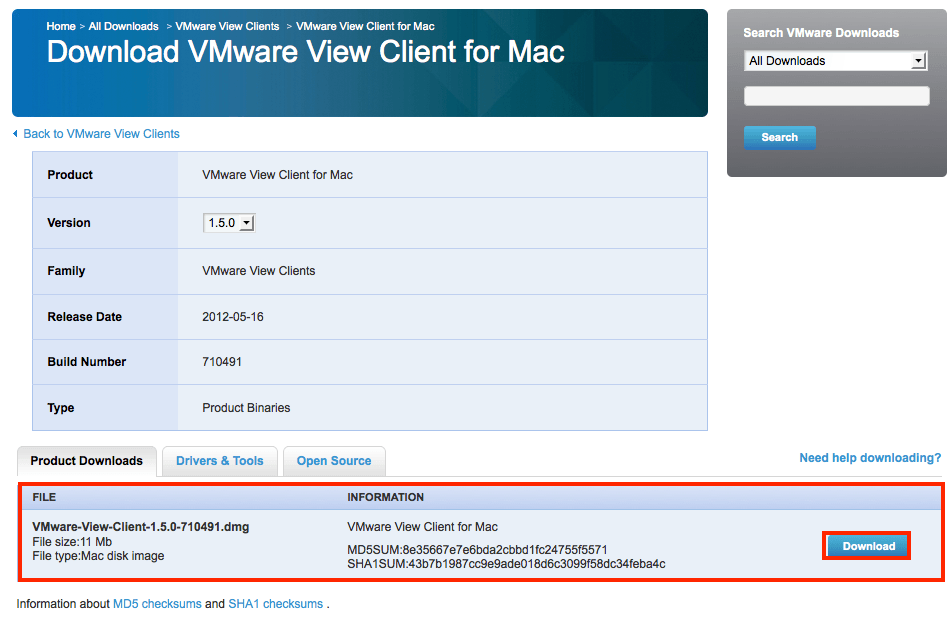Click the VMware-View-Client-1.5.0-710491.dmg file name
The height and width of the screenshot is (619, 950).
point(141,527)
